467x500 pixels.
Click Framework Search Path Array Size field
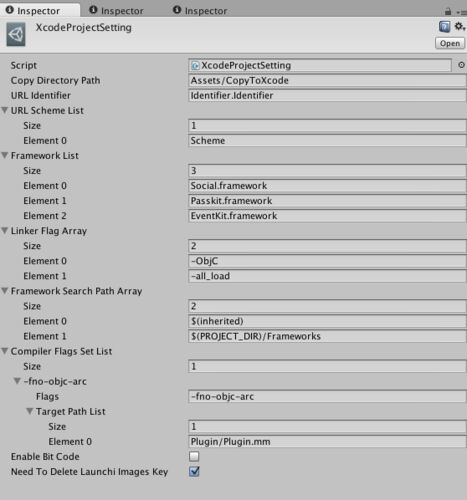click(327, 306)
